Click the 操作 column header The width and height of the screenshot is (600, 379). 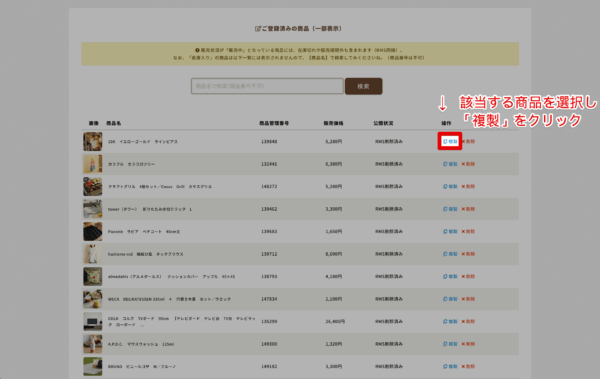pyautogui.click(x=446, y=123)
